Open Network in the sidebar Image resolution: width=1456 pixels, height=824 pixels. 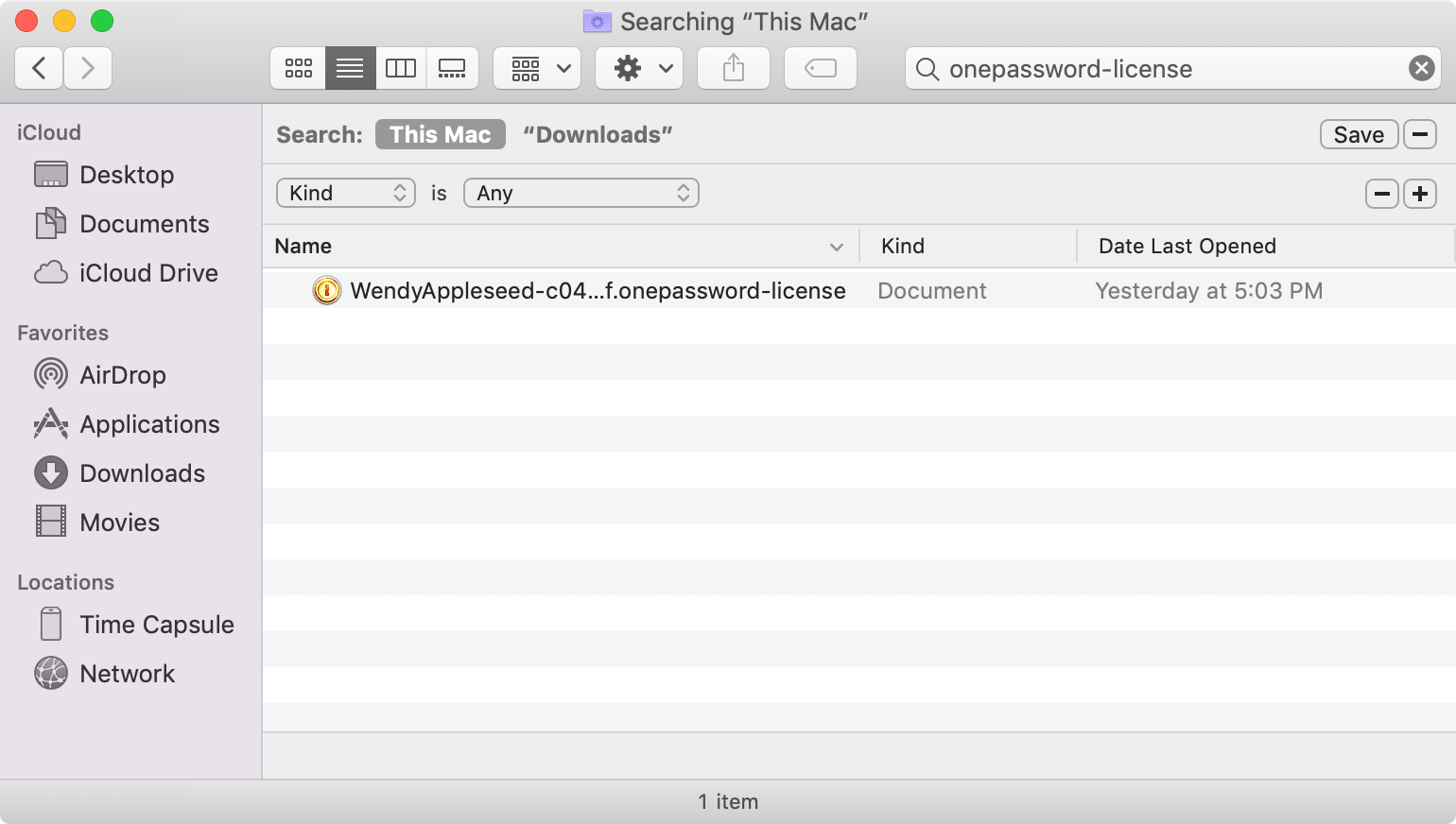[x=127, y=674]
